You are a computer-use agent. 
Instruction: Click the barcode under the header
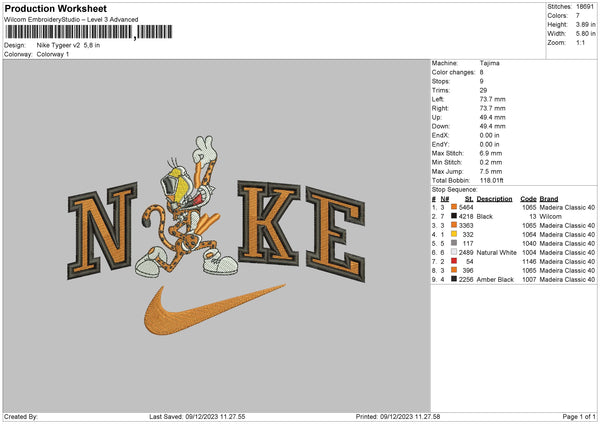tap(89, 32)
